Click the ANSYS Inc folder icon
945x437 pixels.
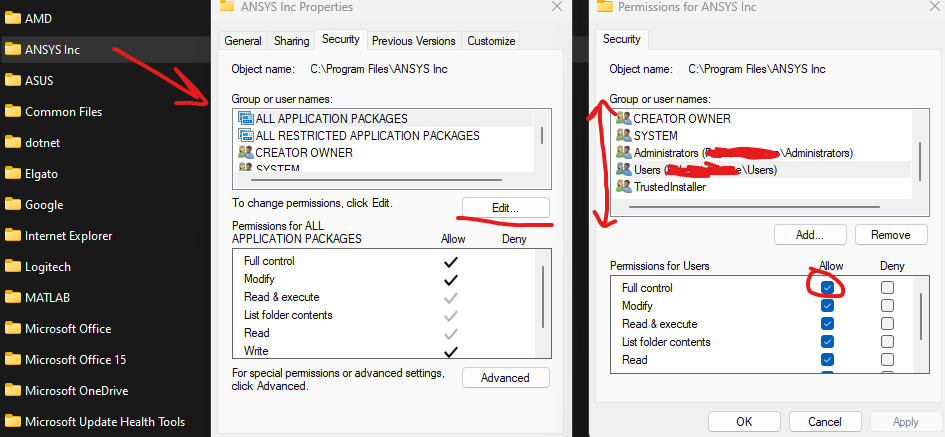pos(12,49)
